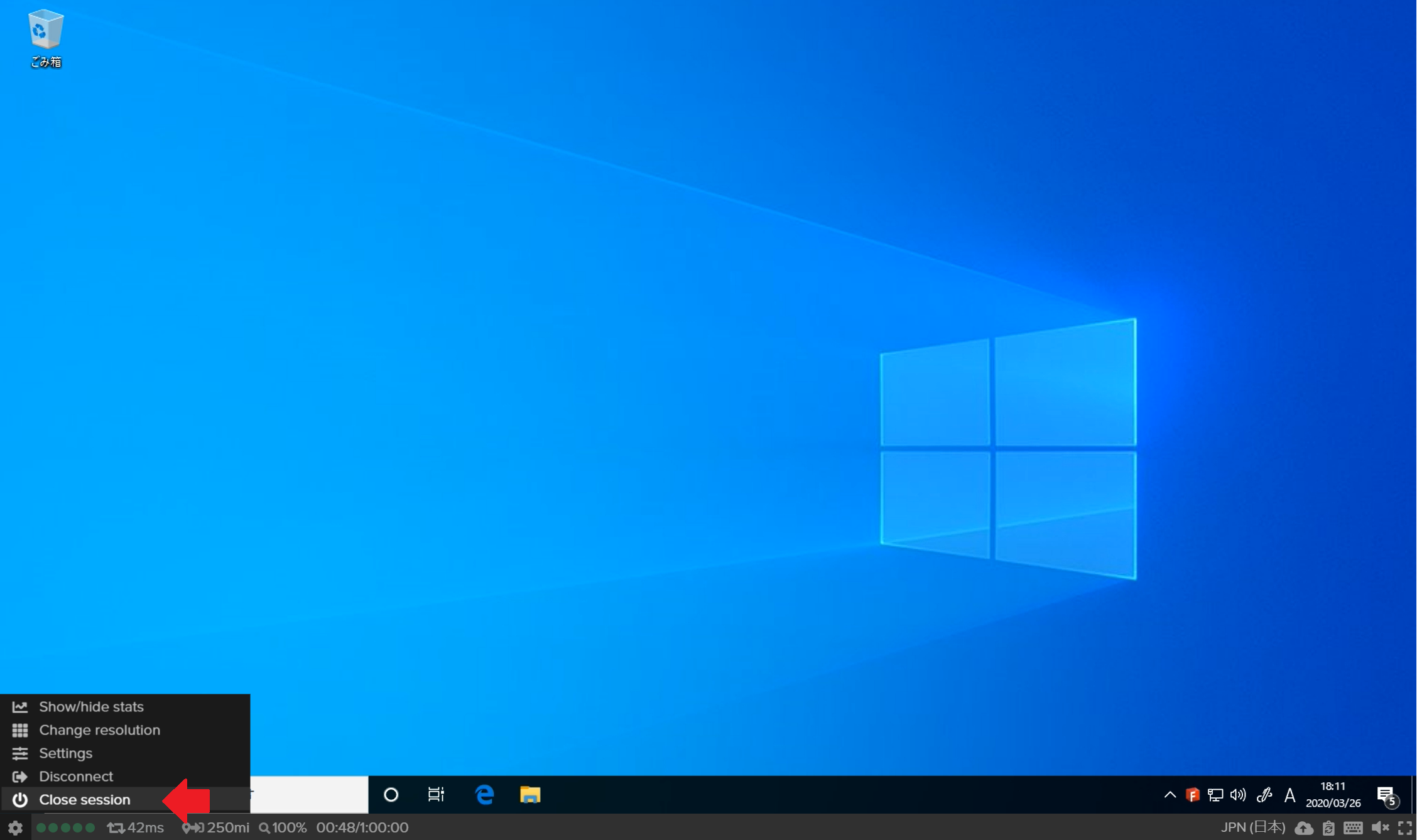The image size is (1417, 840).
Task: Open network status tray icon
Action: coord(1215,795)
